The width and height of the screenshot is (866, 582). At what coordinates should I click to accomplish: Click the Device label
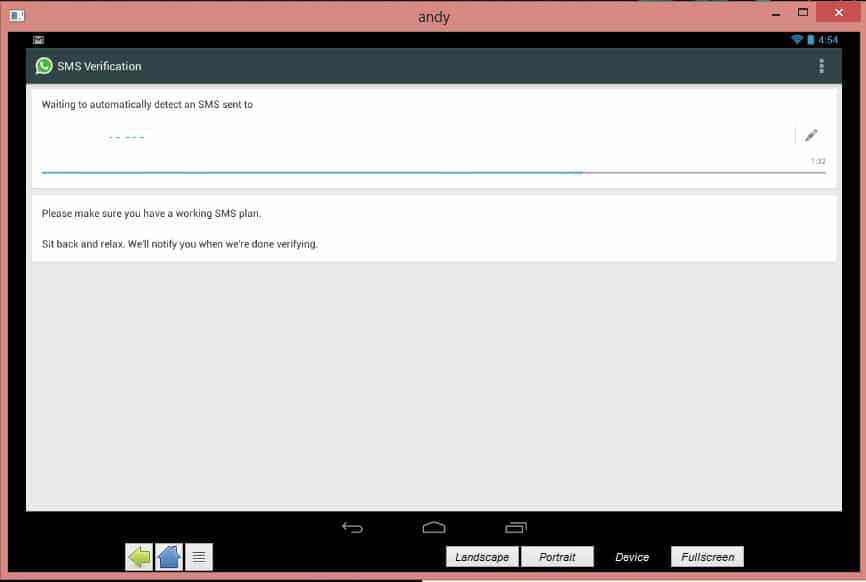(632, 558)
